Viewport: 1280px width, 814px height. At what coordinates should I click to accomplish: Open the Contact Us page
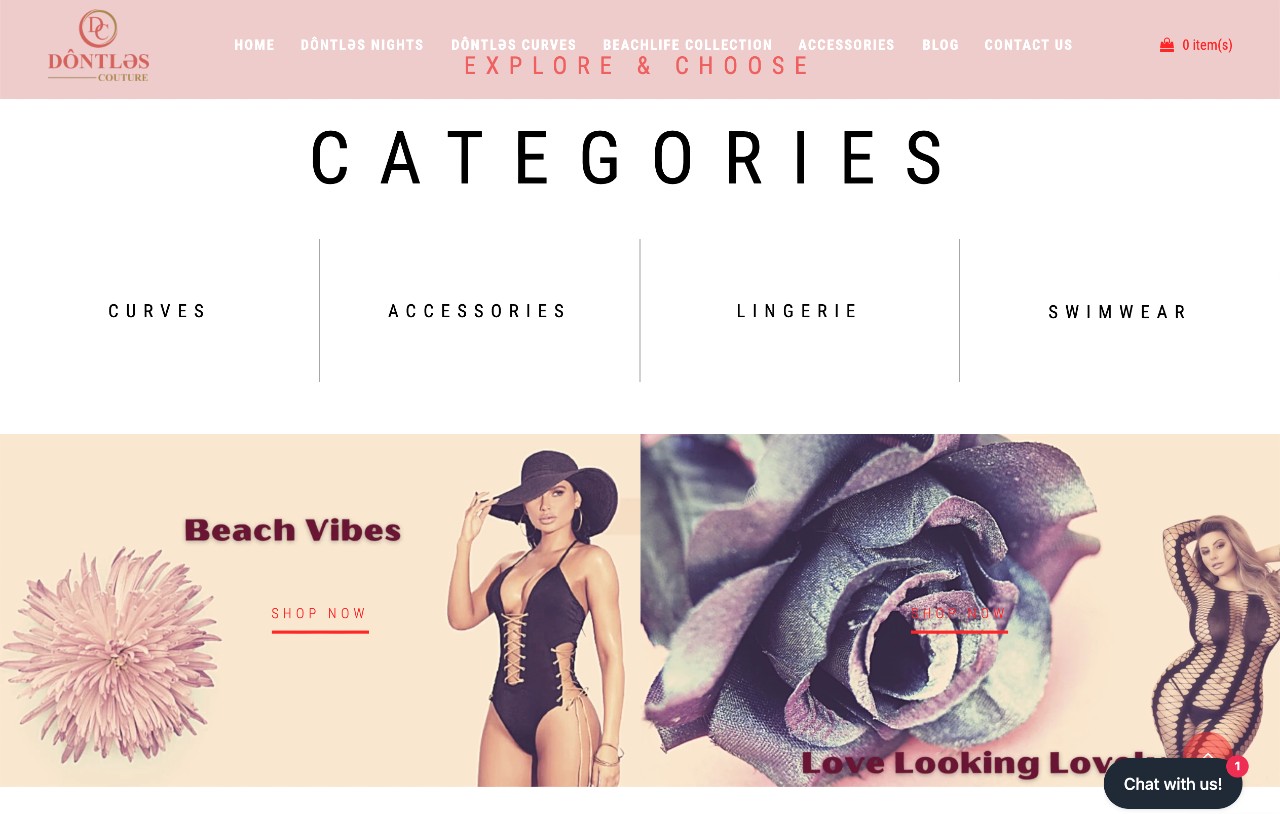pyautogui.click(x=1028, y=45)
